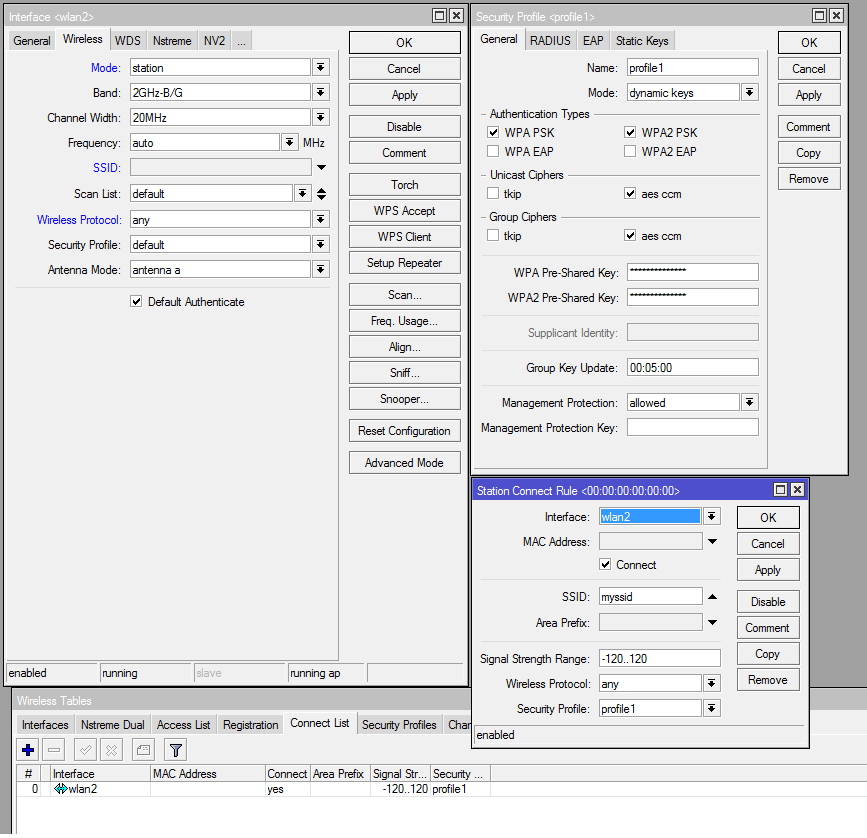Click restore icon in Station Connect Rule titlebar
Image resolution: width=867 pixels, height=838 pixels.
tap(780, 490)
